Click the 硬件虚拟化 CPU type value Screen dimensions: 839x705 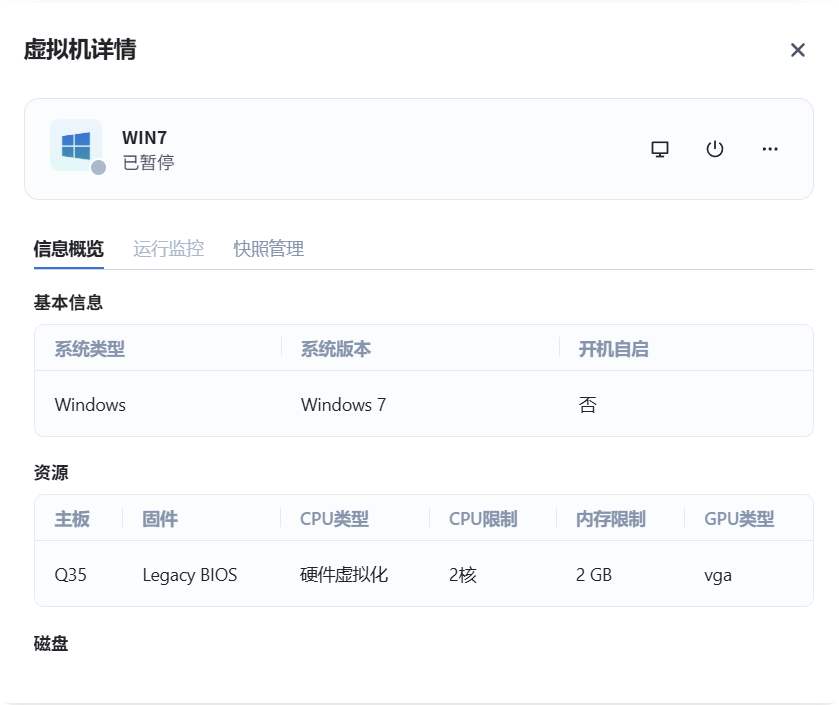pos(344,575)
